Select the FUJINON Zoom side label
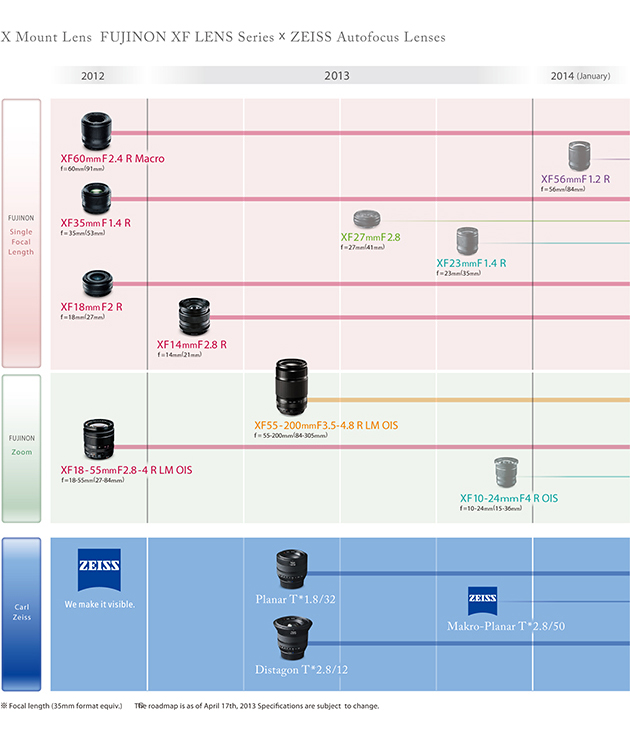Viewport: 630px width, 732px height. click(x=21, y=445)
